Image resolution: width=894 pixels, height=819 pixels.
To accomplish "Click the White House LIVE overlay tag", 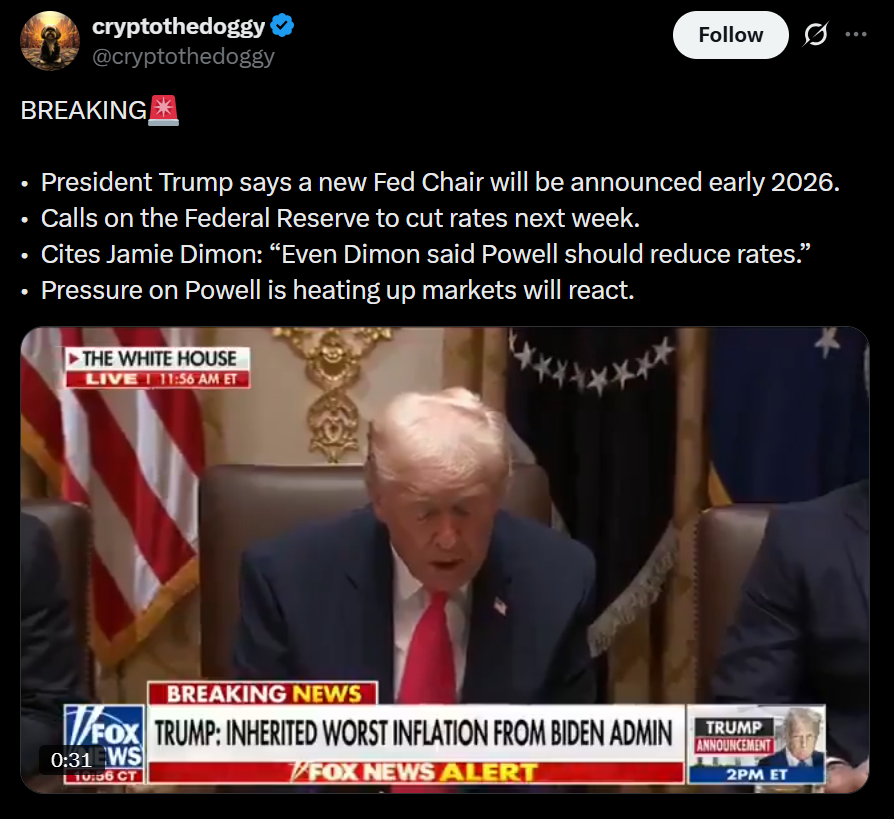I will [158, 367].
